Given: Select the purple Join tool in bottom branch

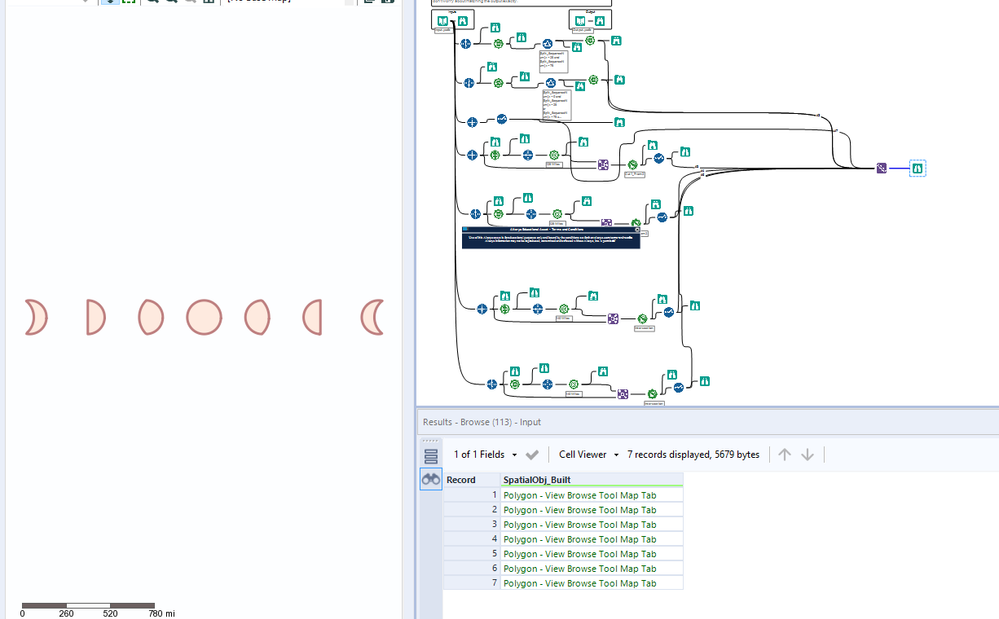Looking at the screenshot, I should [x=622, y=394].
